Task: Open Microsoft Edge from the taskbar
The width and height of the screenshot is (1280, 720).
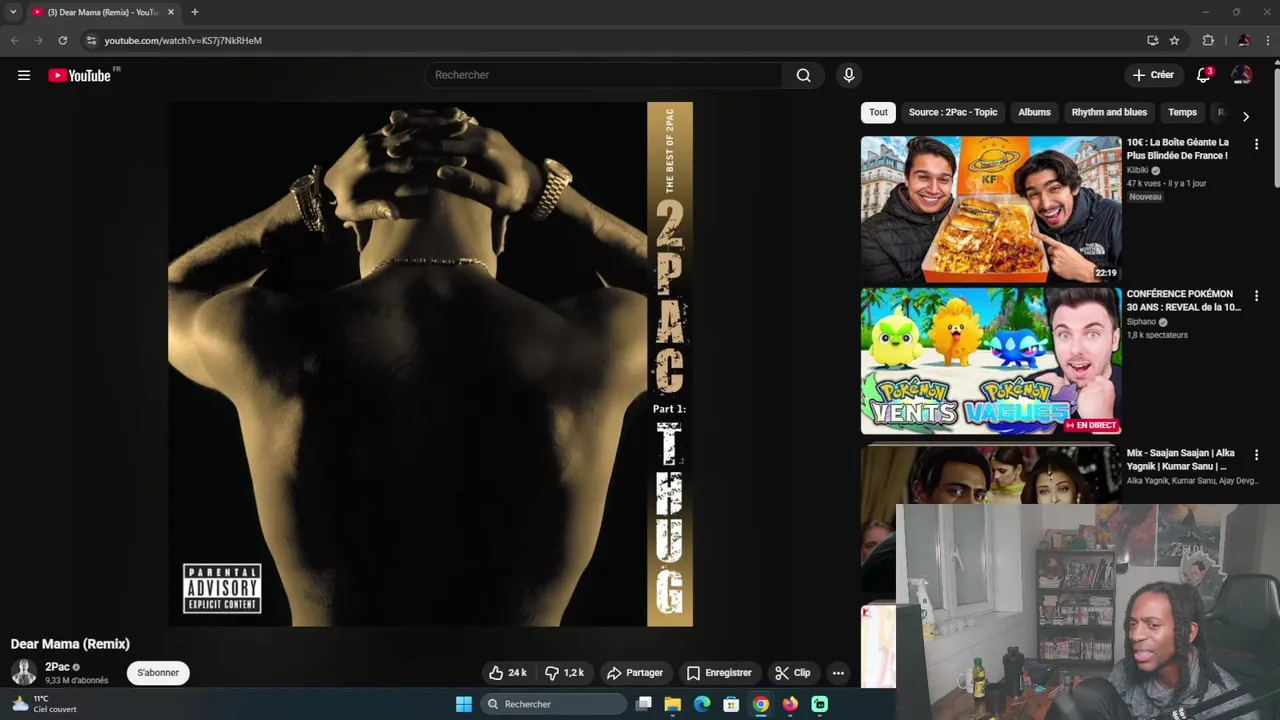Action: tap(702, 704)
